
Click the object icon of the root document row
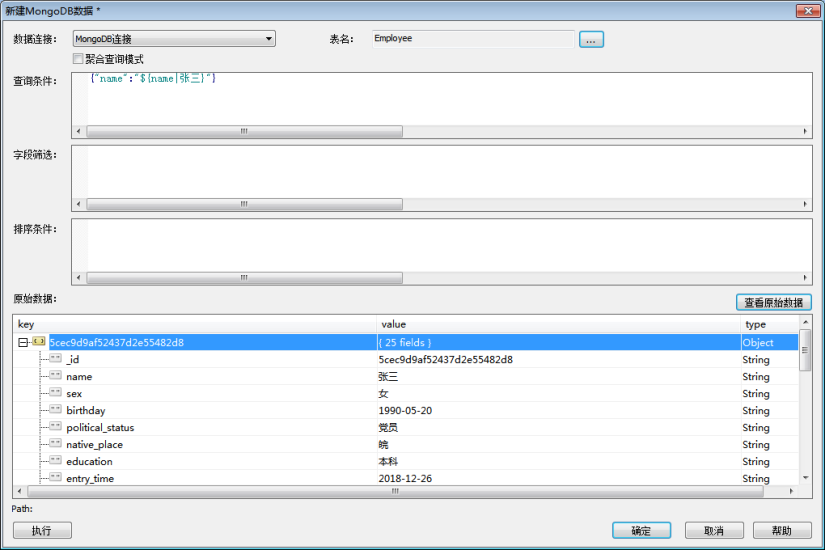point(39,342)
